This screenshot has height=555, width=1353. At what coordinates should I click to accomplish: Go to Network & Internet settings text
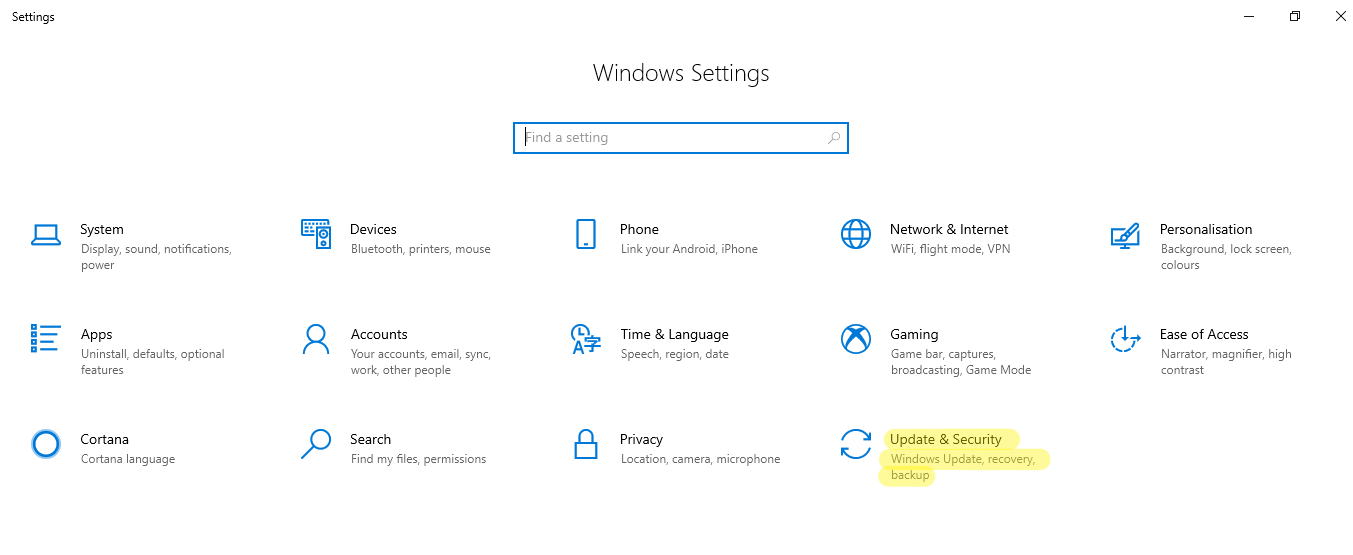949,229
